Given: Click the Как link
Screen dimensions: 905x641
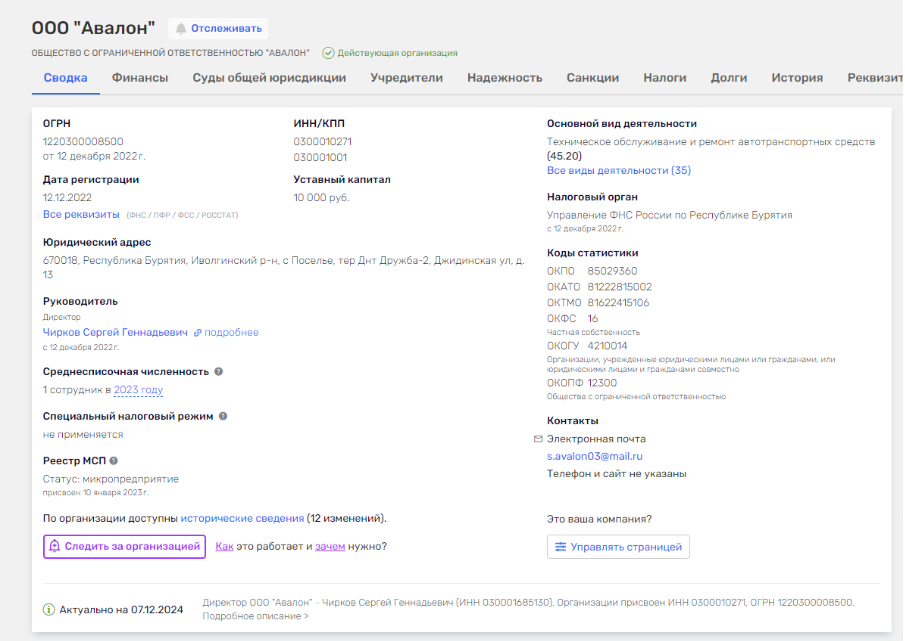Looking at the screenshot, I should (x=224, y=546).
